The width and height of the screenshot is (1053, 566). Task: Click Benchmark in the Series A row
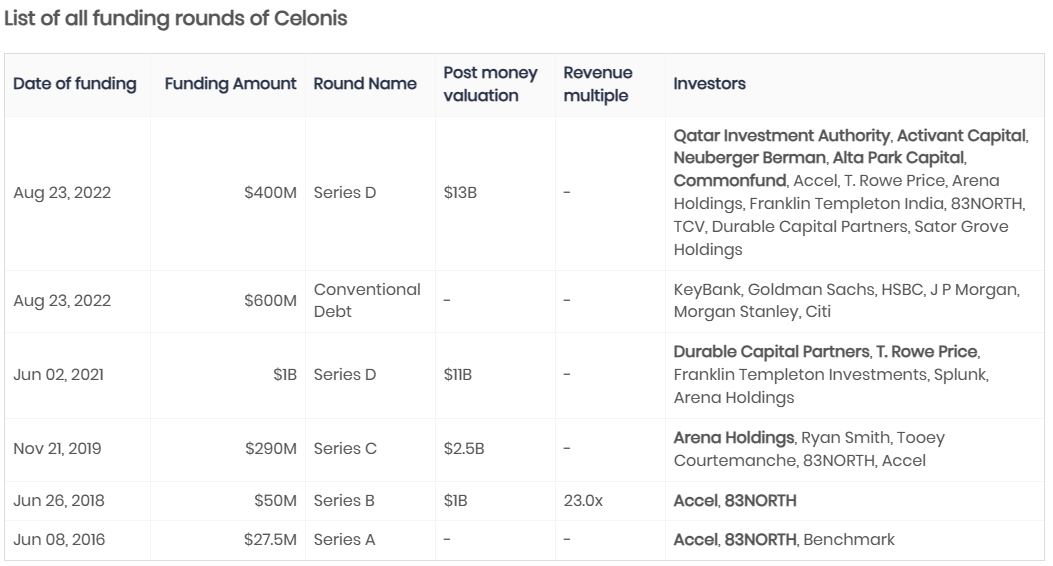tap(849, 539)
